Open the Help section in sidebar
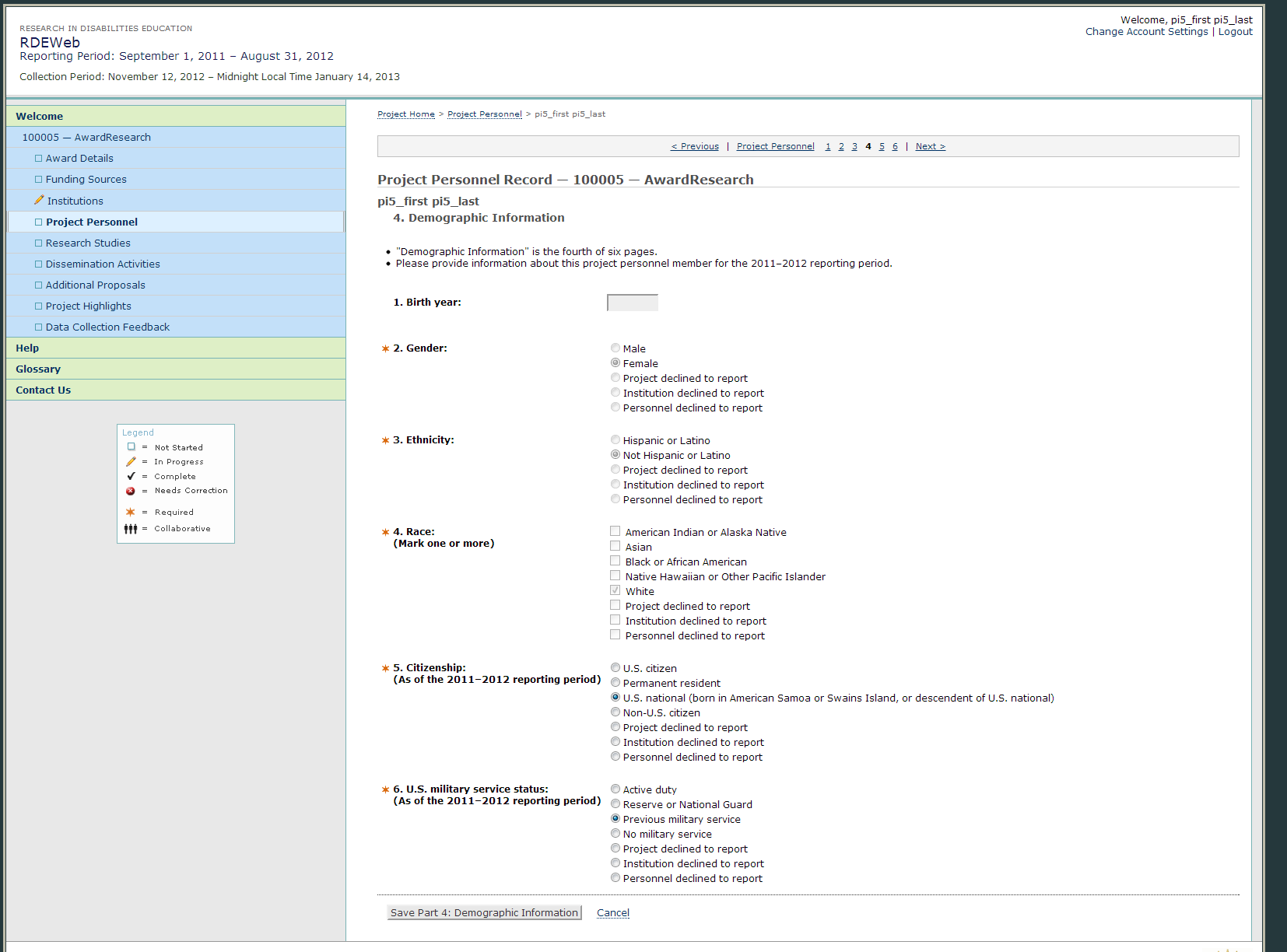 (x=27, y=348)
